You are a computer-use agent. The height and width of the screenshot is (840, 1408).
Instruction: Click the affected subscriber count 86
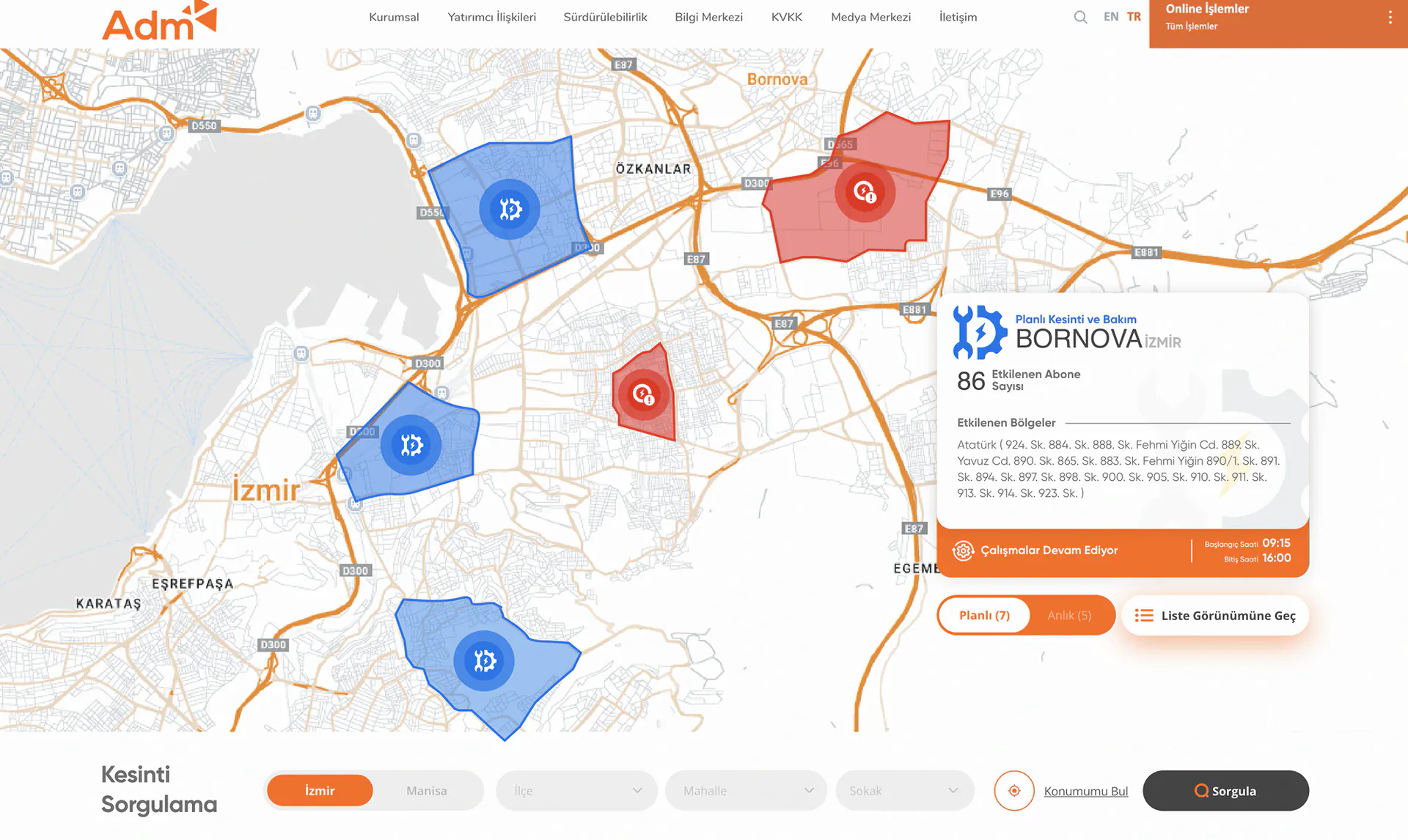click(970, 381)
